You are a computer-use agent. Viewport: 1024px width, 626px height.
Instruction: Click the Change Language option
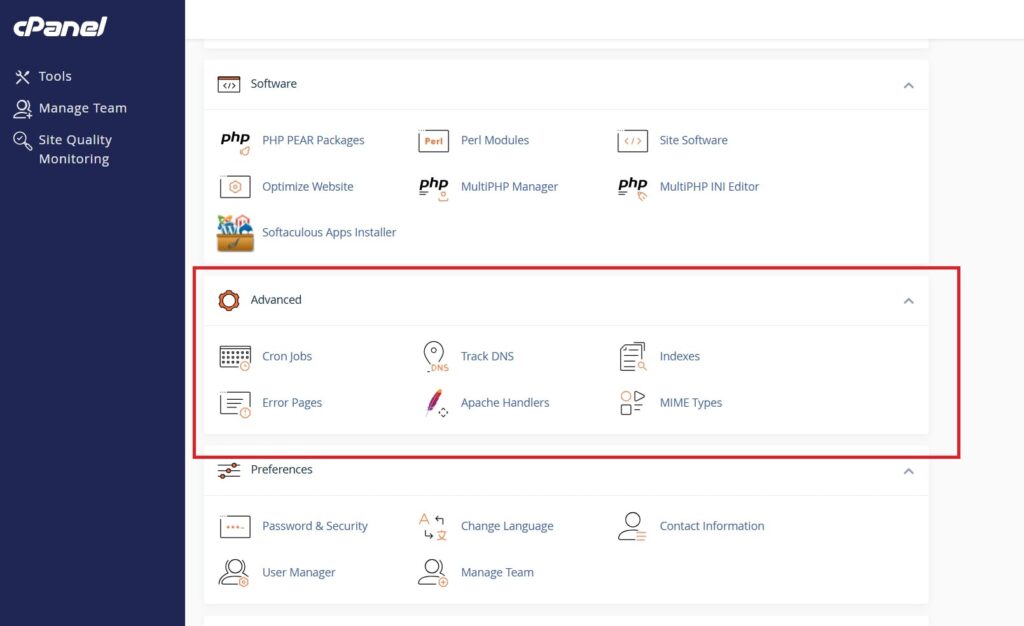click(506, 525)
